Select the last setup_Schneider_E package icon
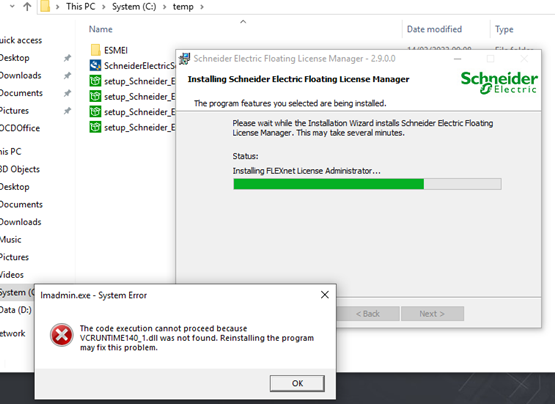The width and height of the screenshot is (555, 404). click(x=95, y=127)
